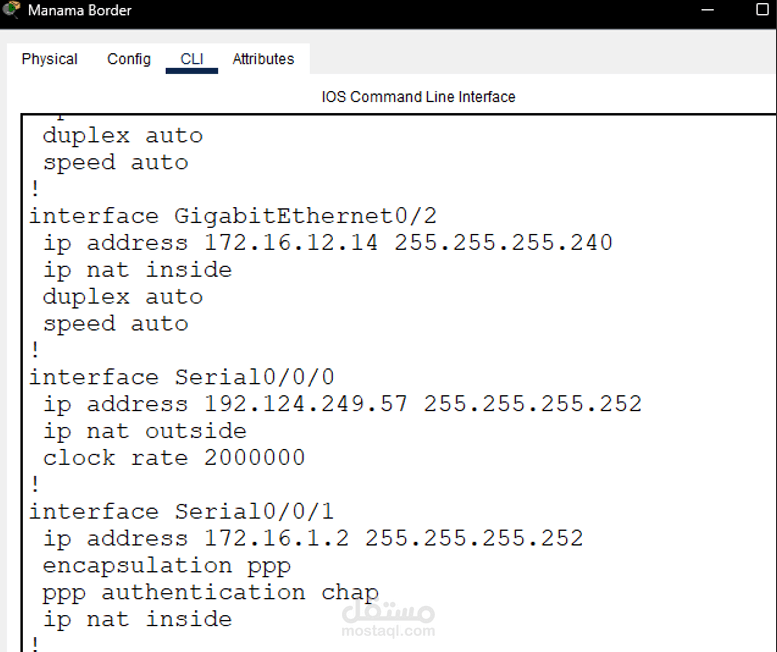777x652 pixels.
Task: Click the encapsulation ppp line
Action: pos(166,566)
